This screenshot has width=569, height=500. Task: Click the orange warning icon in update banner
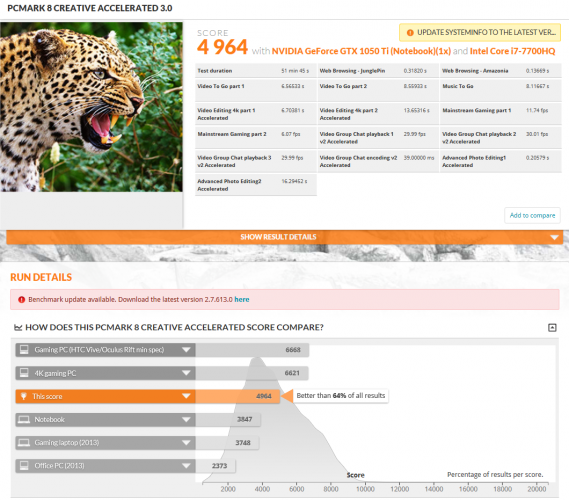tap(410, 33)
